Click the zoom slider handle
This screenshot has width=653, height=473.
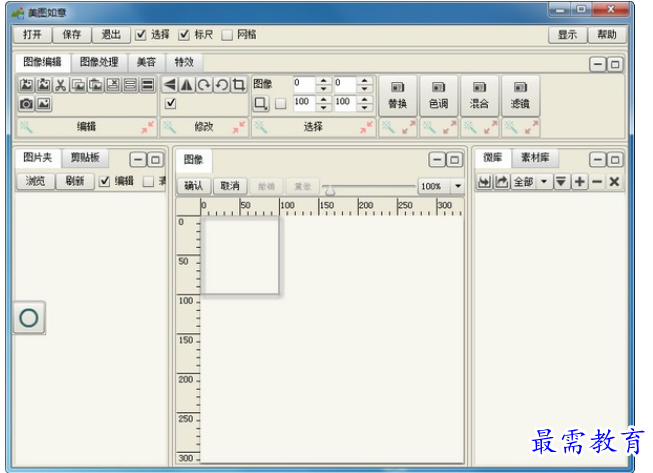pos(330,190)
